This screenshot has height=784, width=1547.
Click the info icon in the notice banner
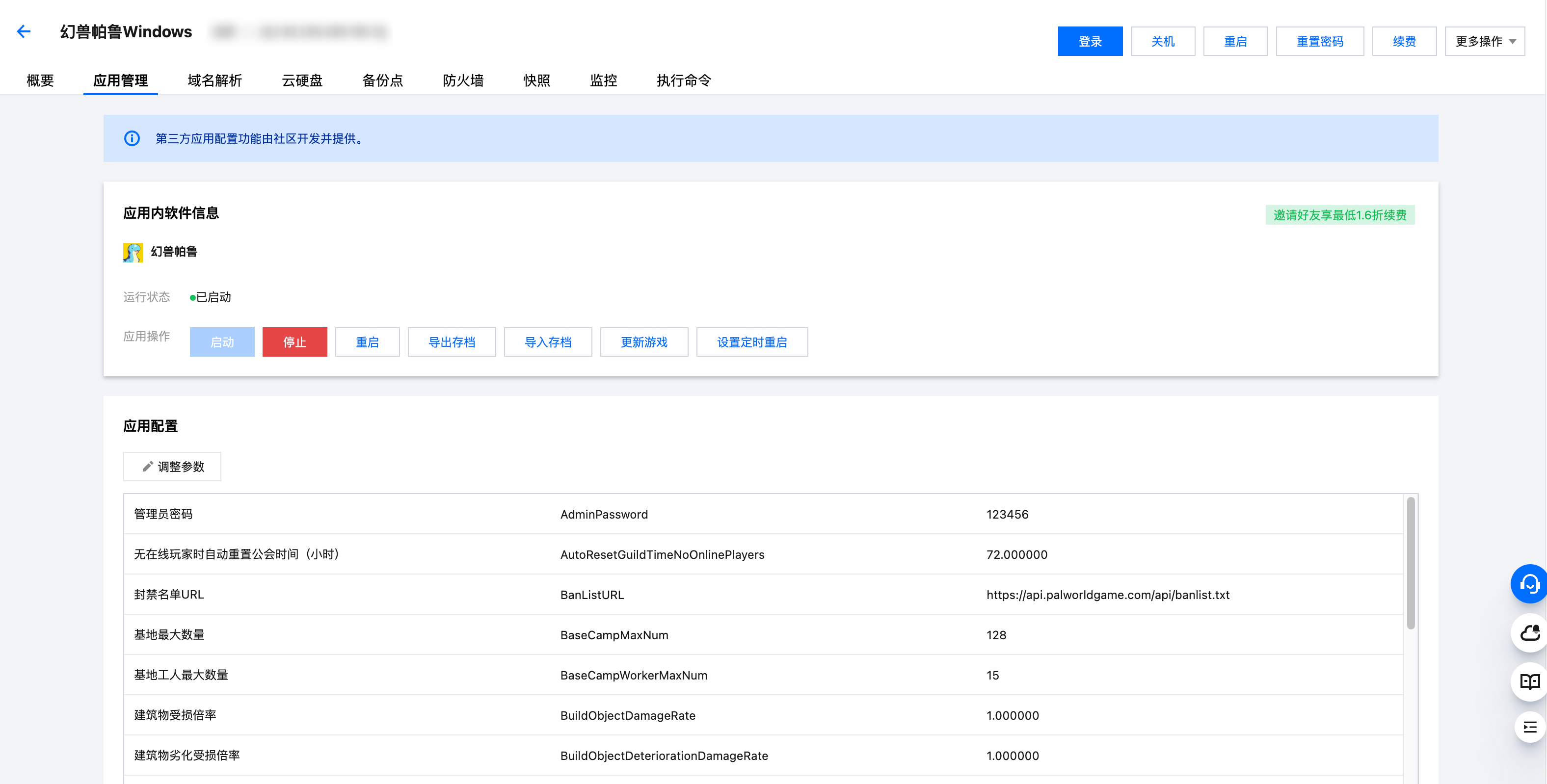pyautogui.click(x=132, y=138)
